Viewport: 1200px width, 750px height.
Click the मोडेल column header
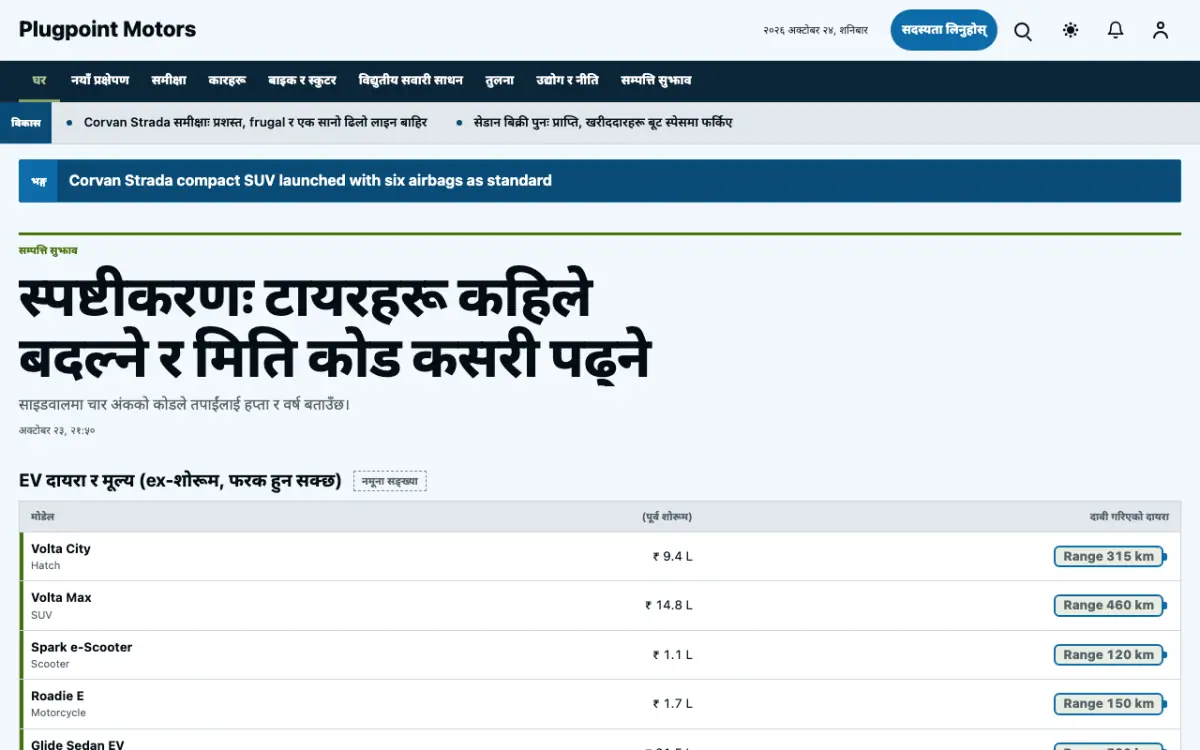click(x=43, y=517)
